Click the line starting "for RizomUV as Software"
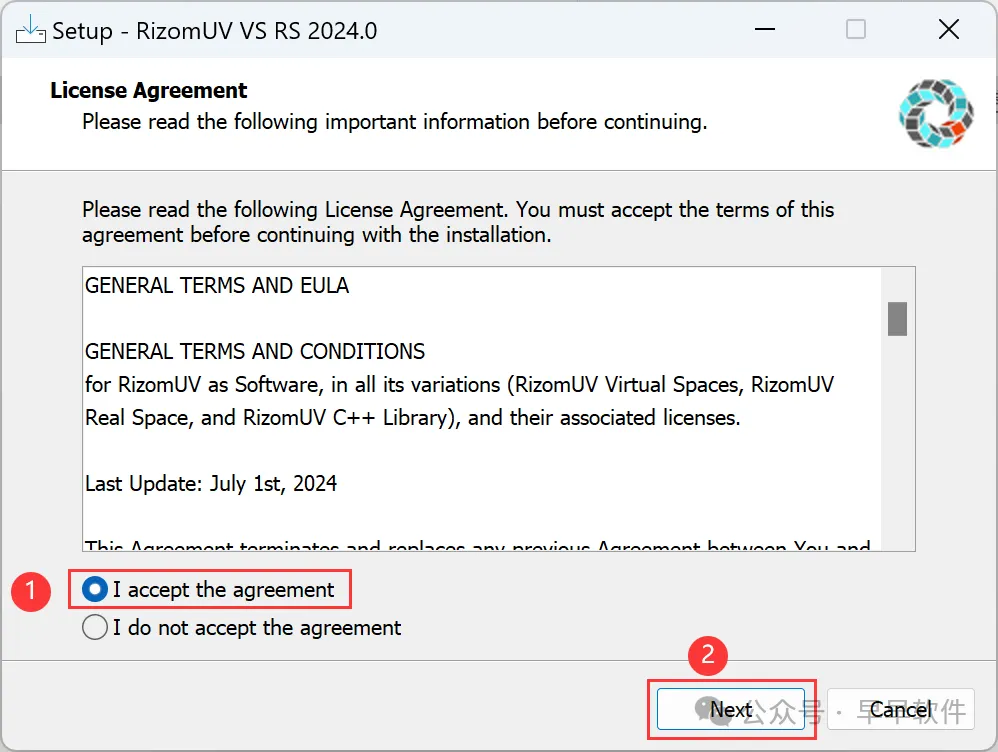Screen dimensions: 998x752 pyautogui.click(x=460, y=385)
